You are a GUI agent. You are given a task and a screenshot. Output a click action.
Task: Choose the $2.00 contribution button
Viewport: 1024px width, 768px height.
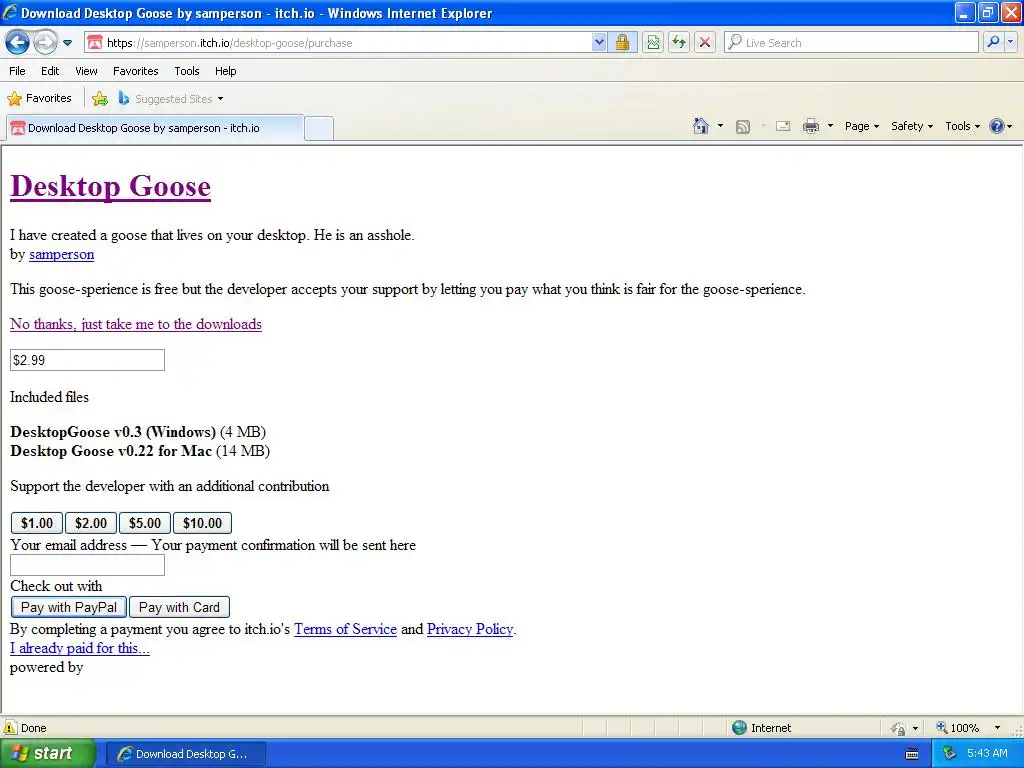(91, 523)
